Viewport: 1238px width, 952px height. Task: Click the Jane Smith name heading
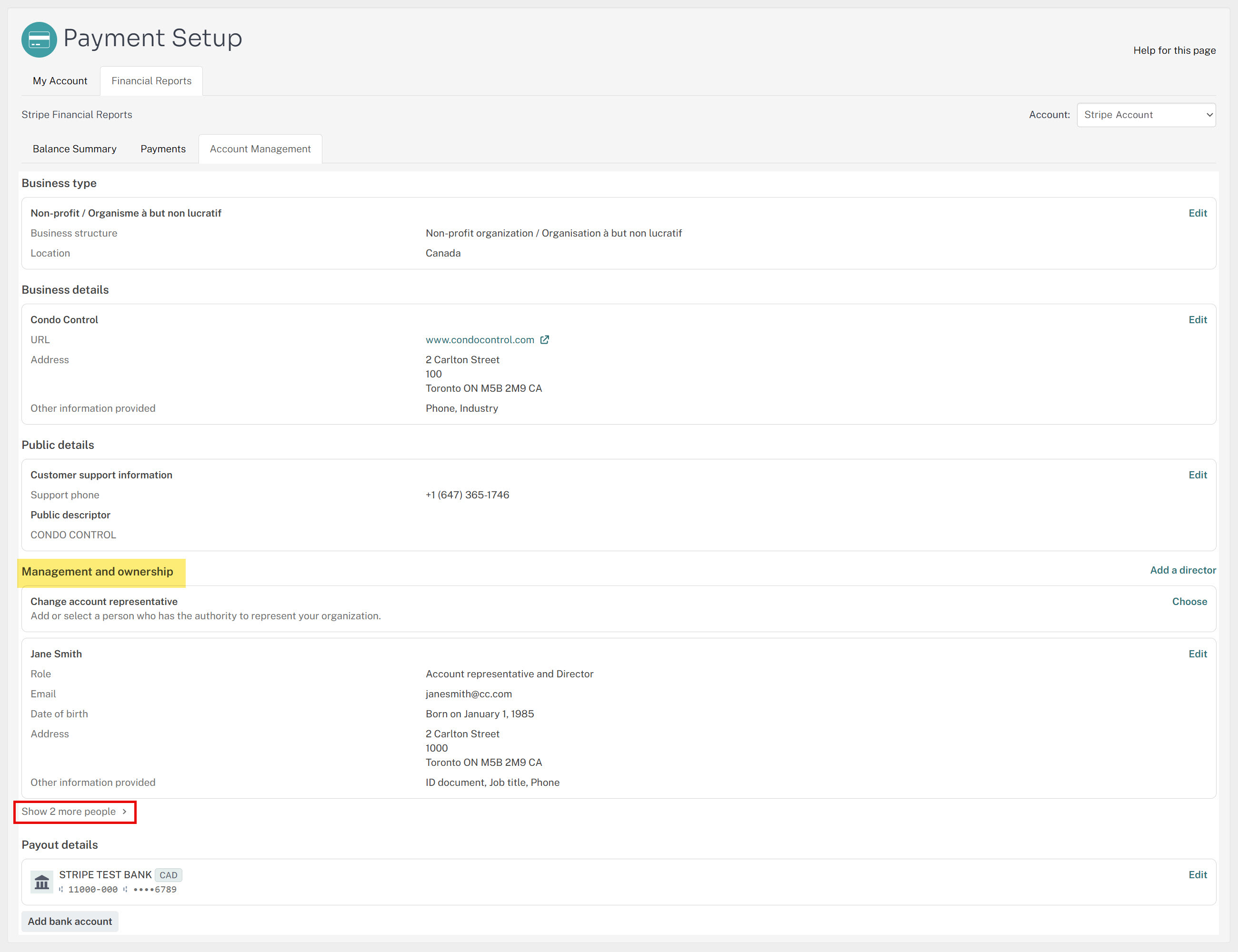[x=56, y=654]
